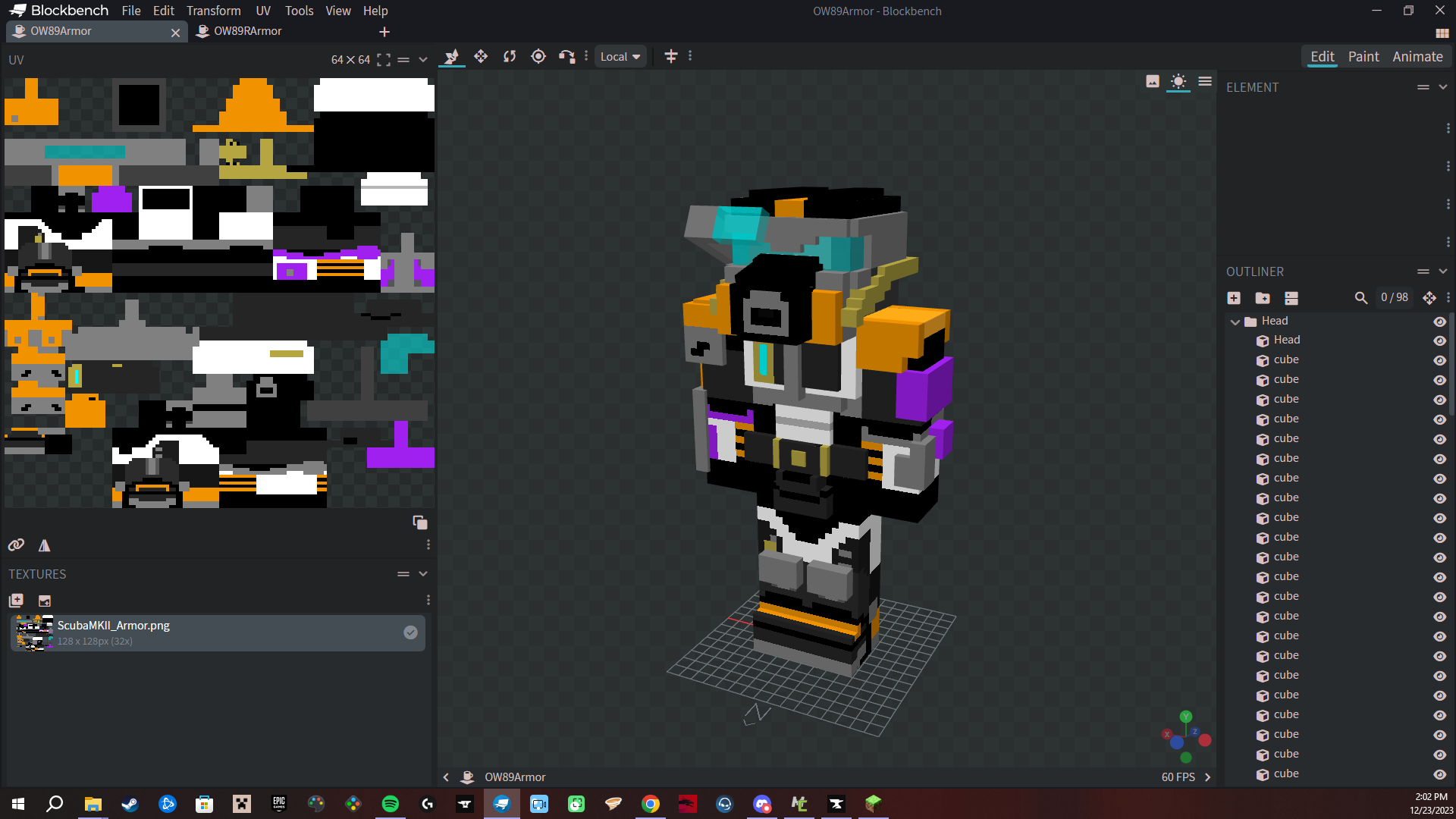Switch to Paint mode
The height and width of the screenshot is (819, 1456).
coord(1363,57)
